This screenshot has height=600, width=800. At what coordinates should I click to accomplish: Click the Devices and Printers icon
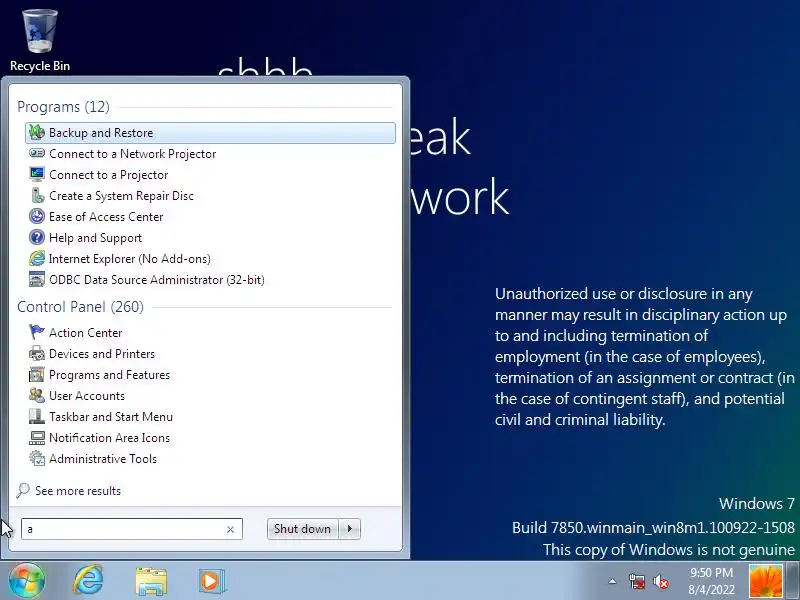37,353
